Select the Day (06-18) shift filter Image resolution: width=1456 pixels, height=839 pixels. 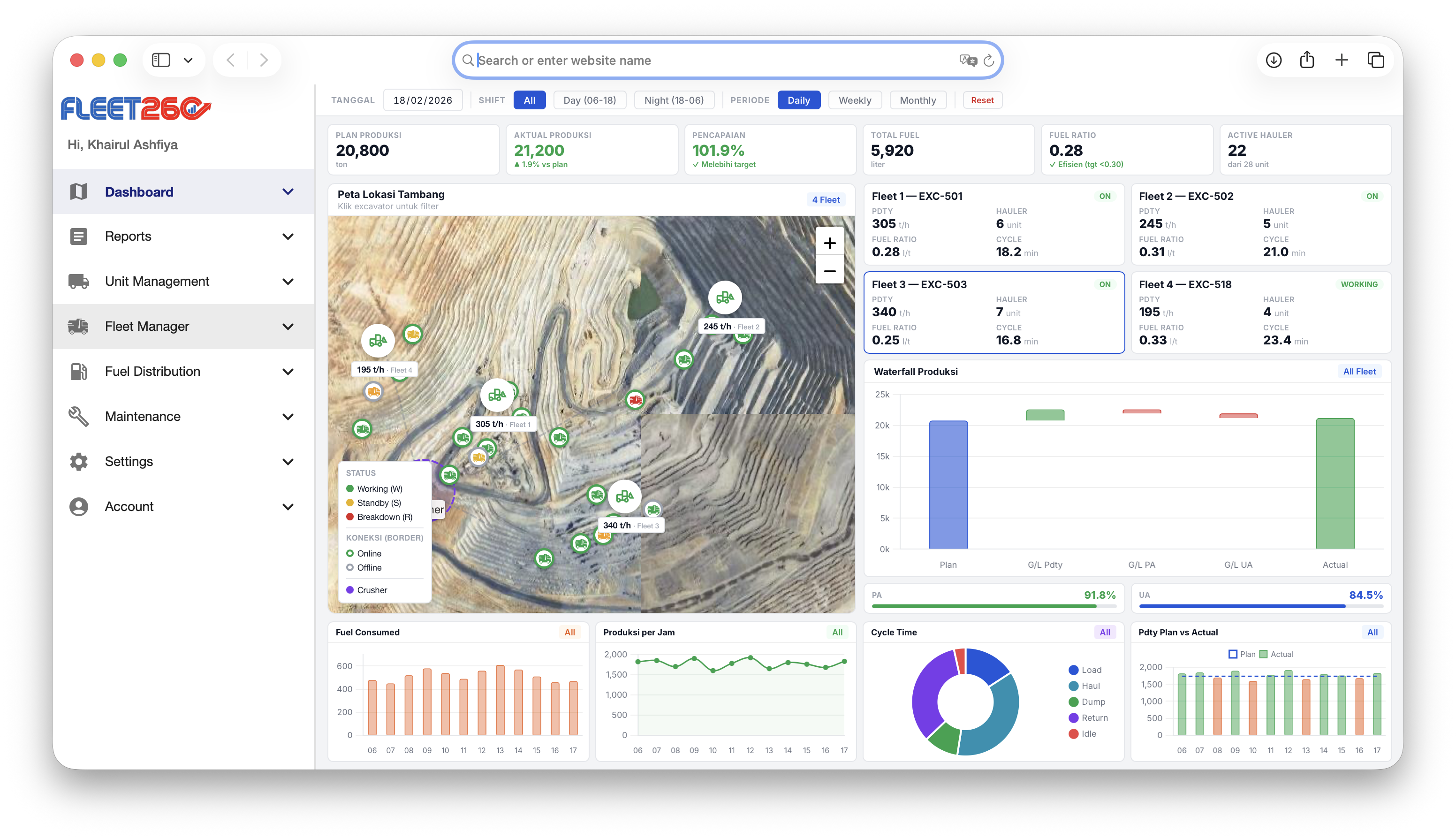pos(589,100)
